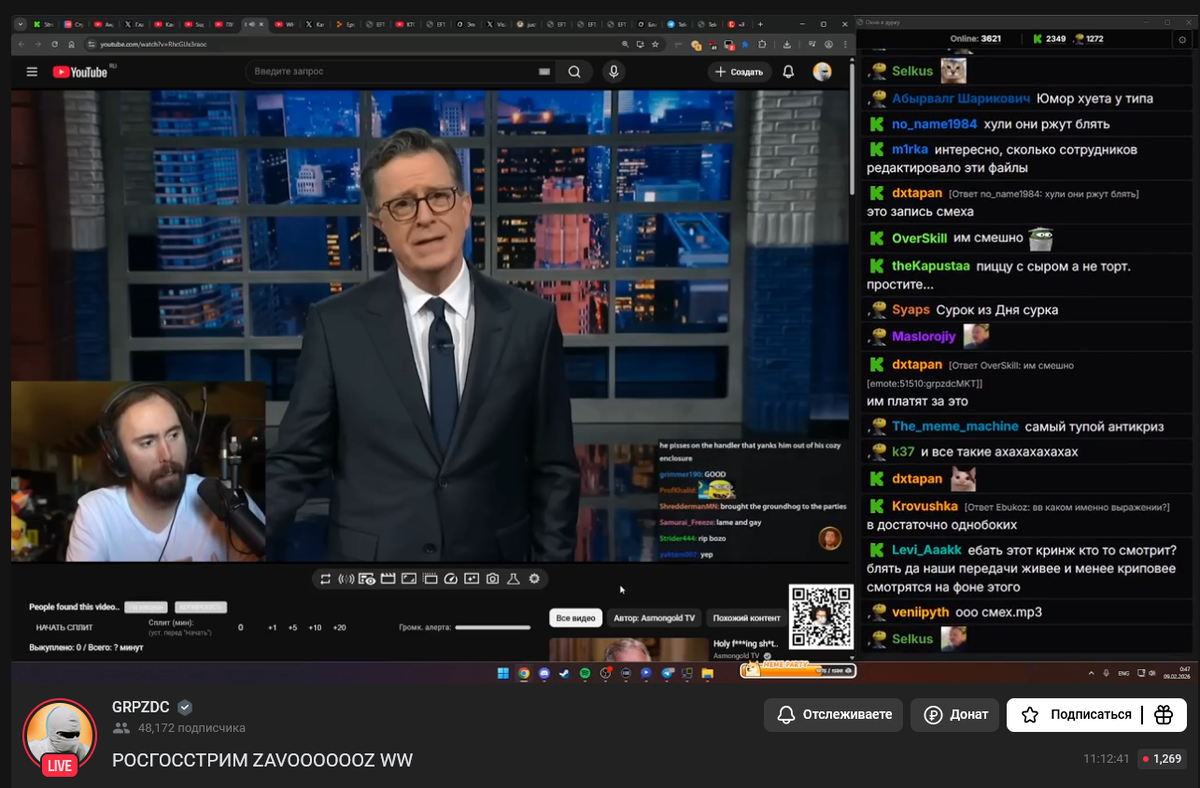The height and width of the screenshot is (788, 1200).
Task: Click chat username Krovushka
Action: [x=925, y=506]
